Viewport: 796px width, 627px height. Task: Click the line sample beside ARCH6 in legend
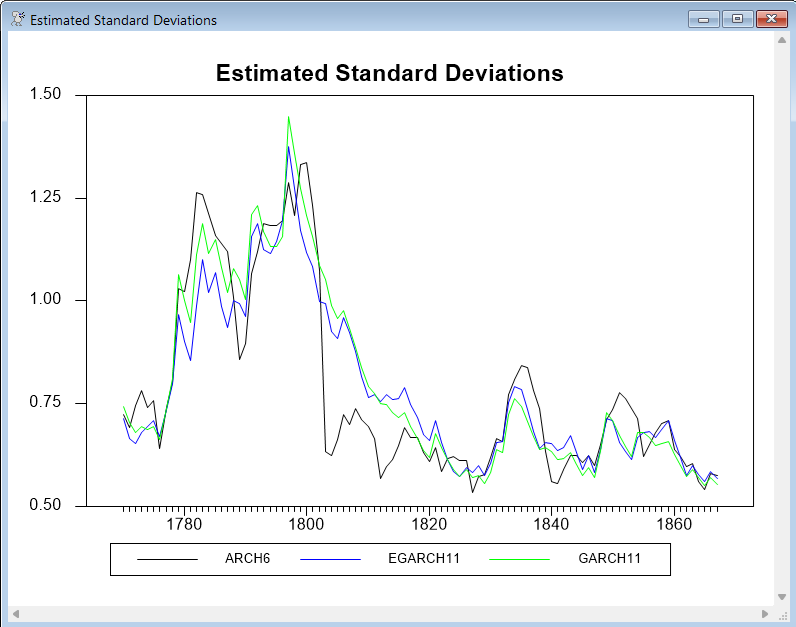click(167, 558)
